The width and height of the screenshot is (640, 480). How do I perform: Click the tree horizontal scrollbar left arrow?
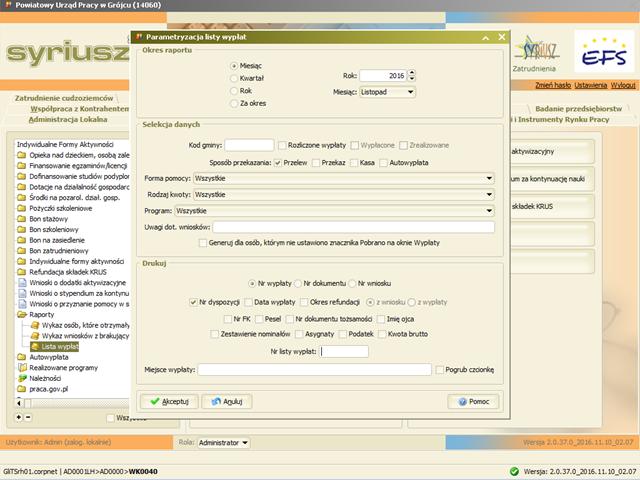pyautogui.click(x=19, y=403)
